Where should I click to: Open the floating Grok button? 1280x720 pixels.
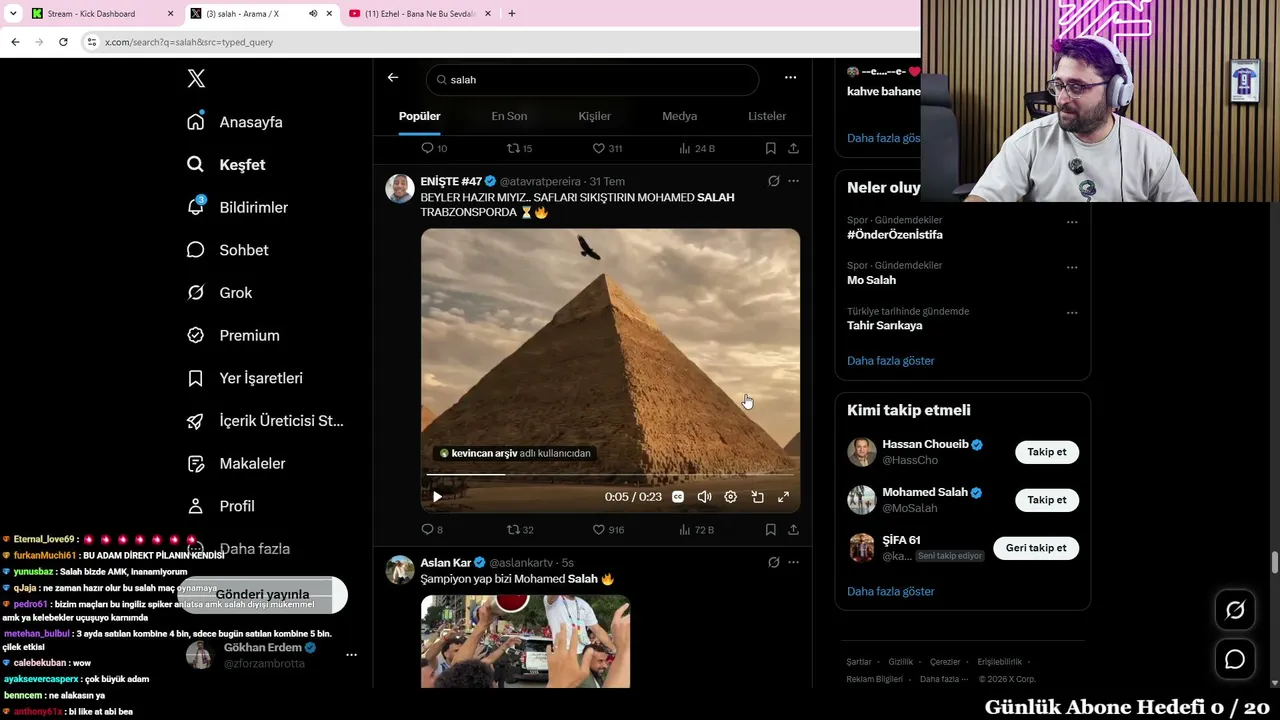(x=1235, y=610)
